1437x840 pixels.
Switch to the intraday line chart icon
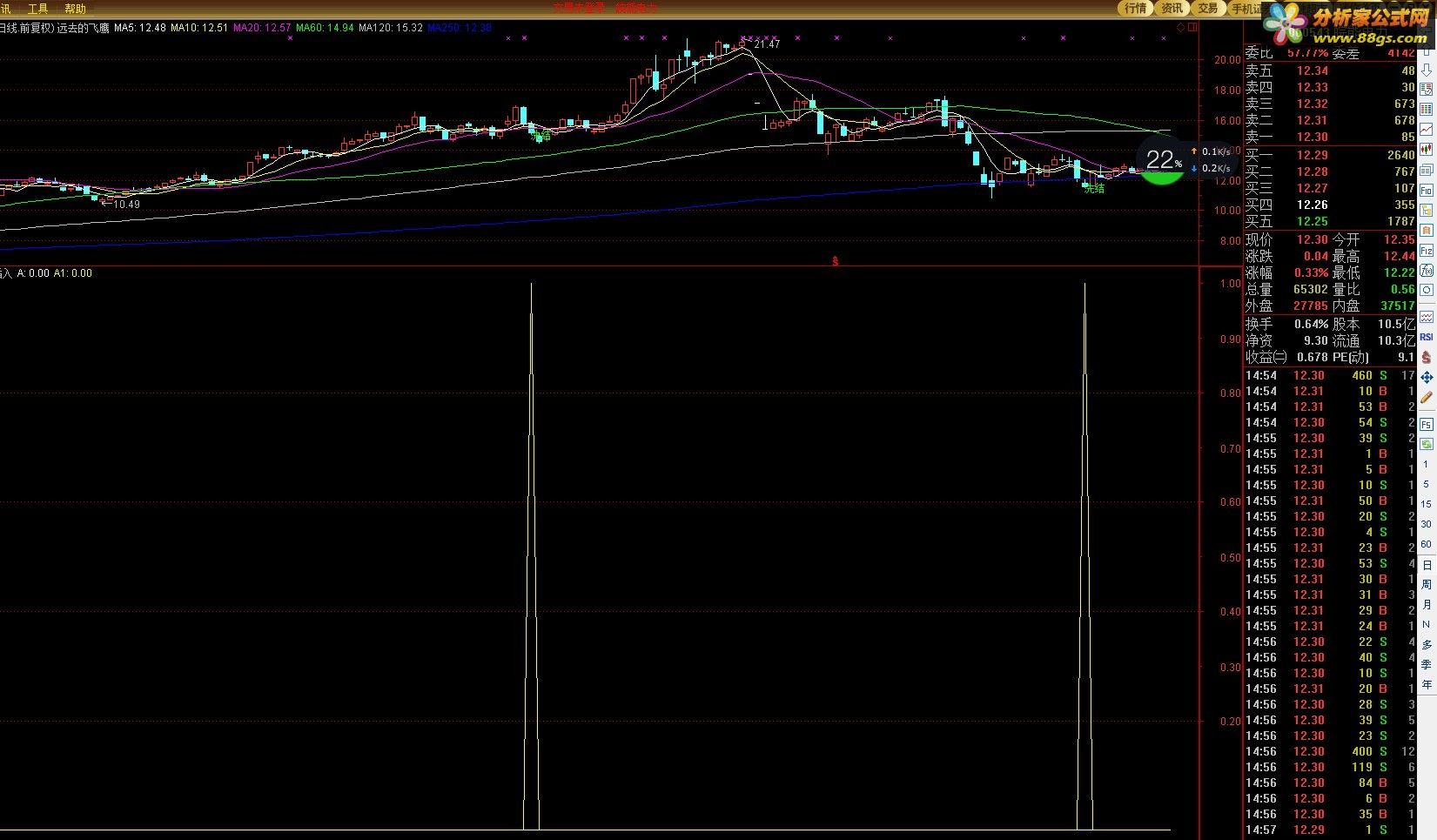click(1427, 129)
